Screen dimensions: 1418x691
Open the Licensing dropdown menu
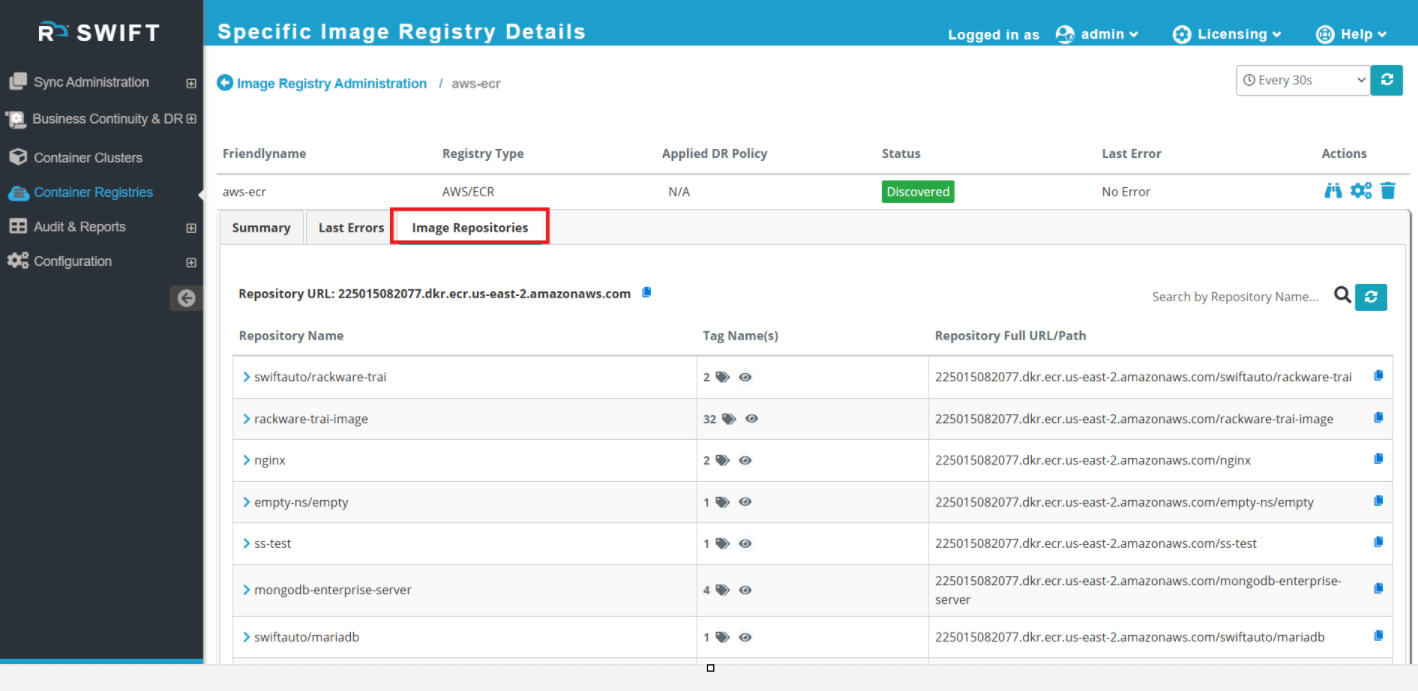tap(1227, 34)
